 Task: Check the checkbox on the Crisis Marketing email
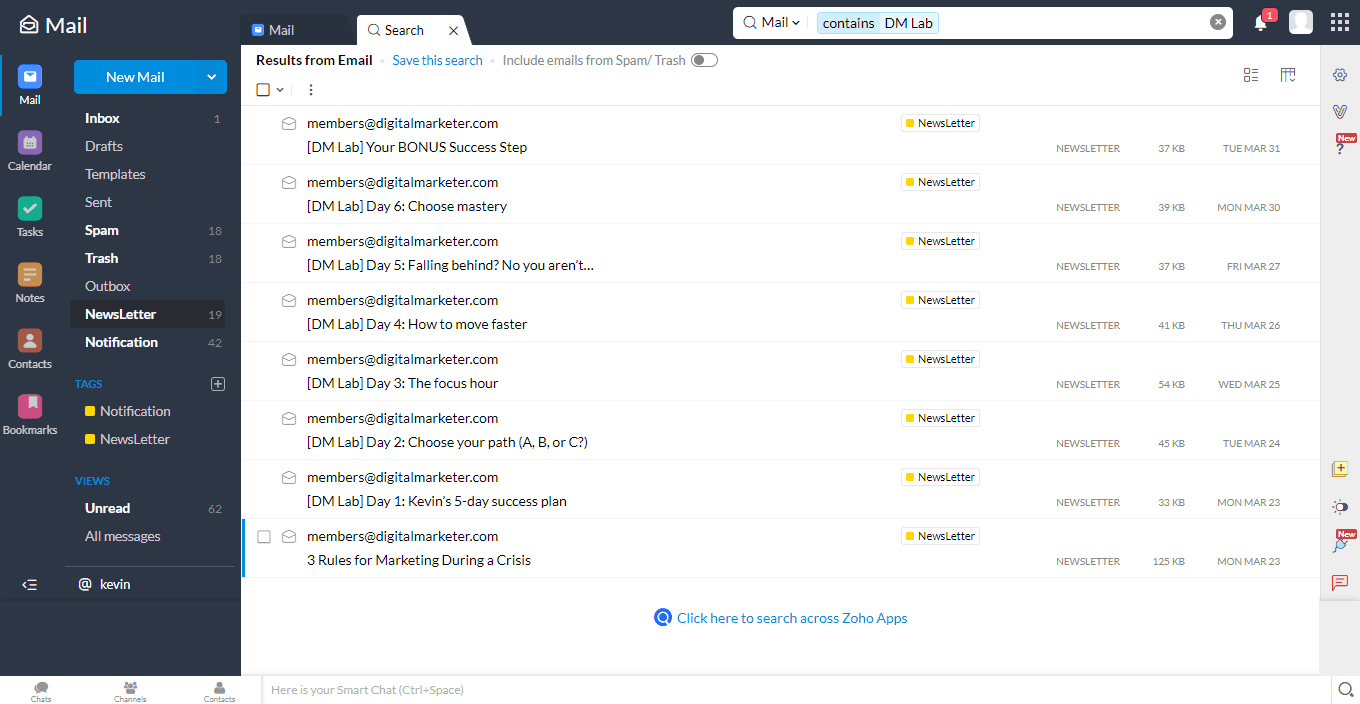tap(264, 536)
